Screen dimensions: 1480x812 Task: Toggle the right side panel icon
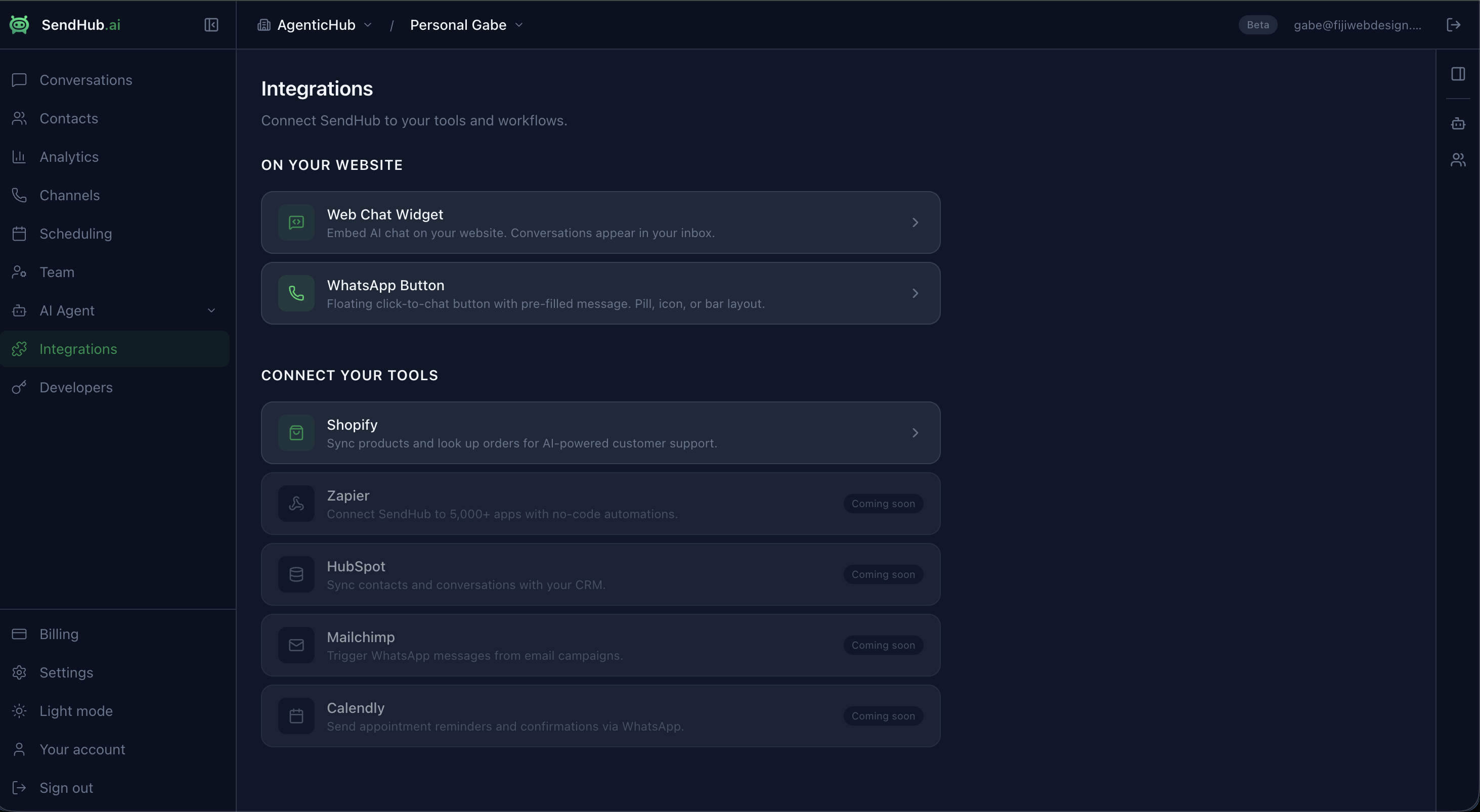pyautogui.click(x=1458, y=74)
